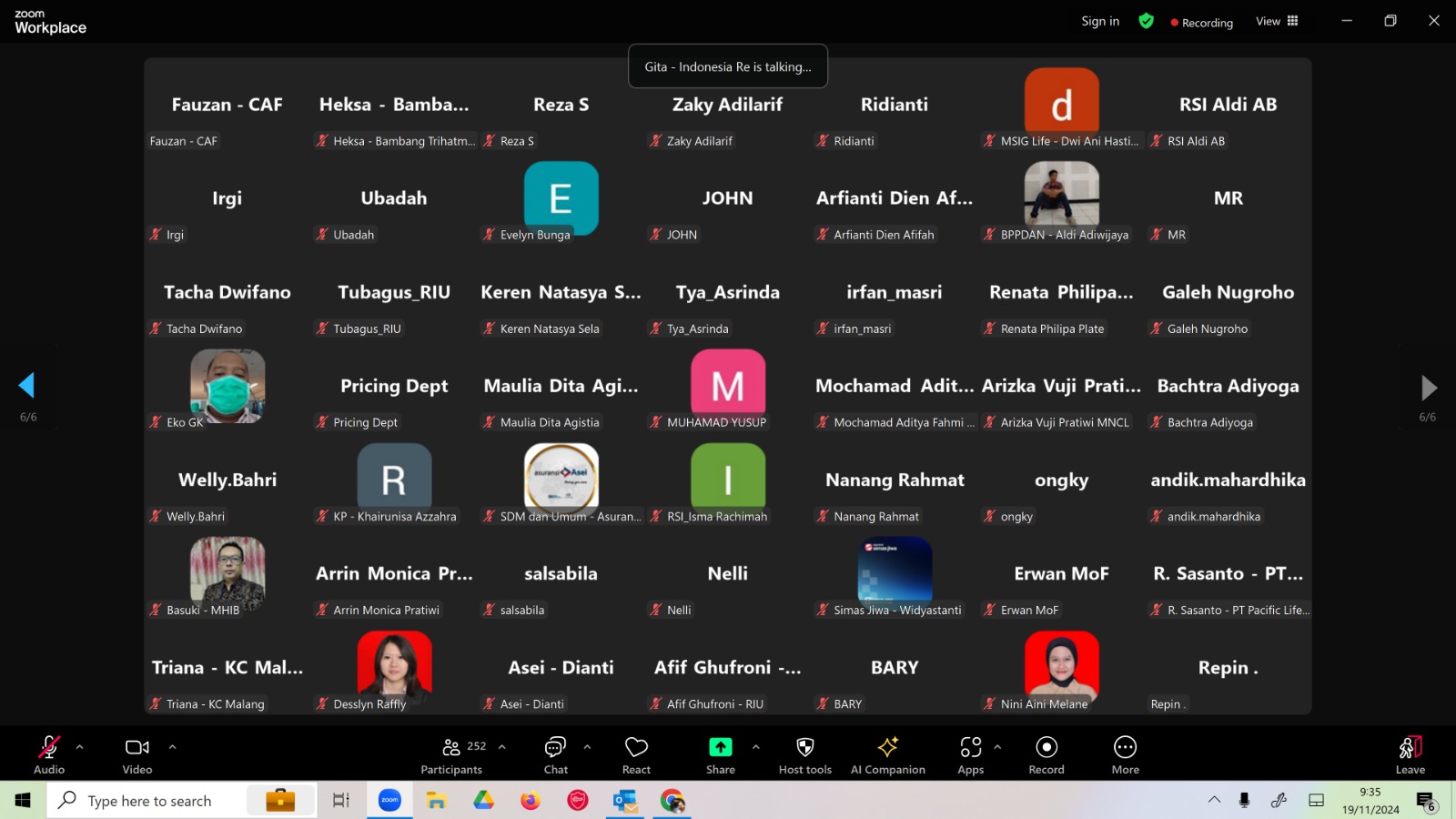Unmute the microphone Audio button
The width and height of the screenshot is (1456, 819).
49,755
